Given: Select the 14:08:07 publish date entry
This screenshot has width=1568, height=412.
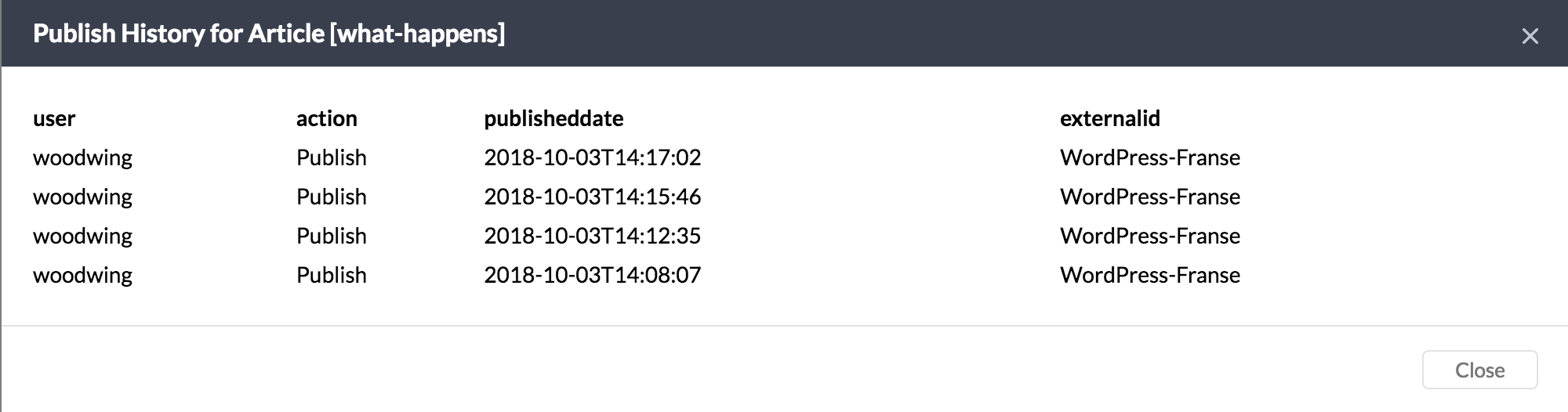Looking at the screenshot, I should (x=592, y=275).
